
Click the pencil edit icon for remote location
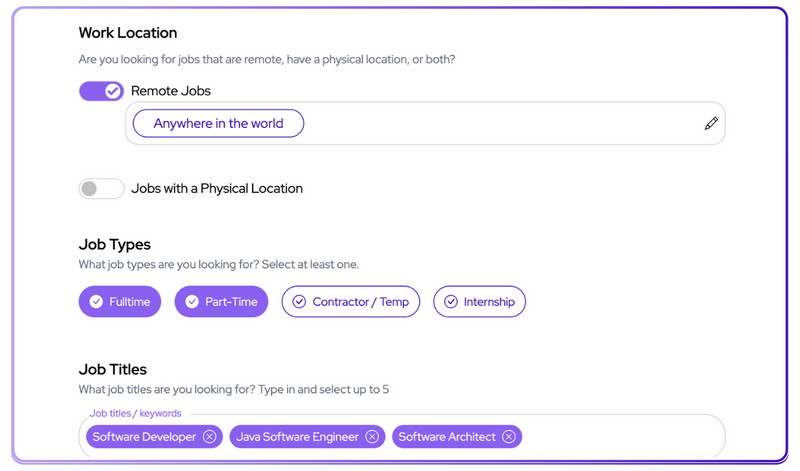(x=711, y=124)
